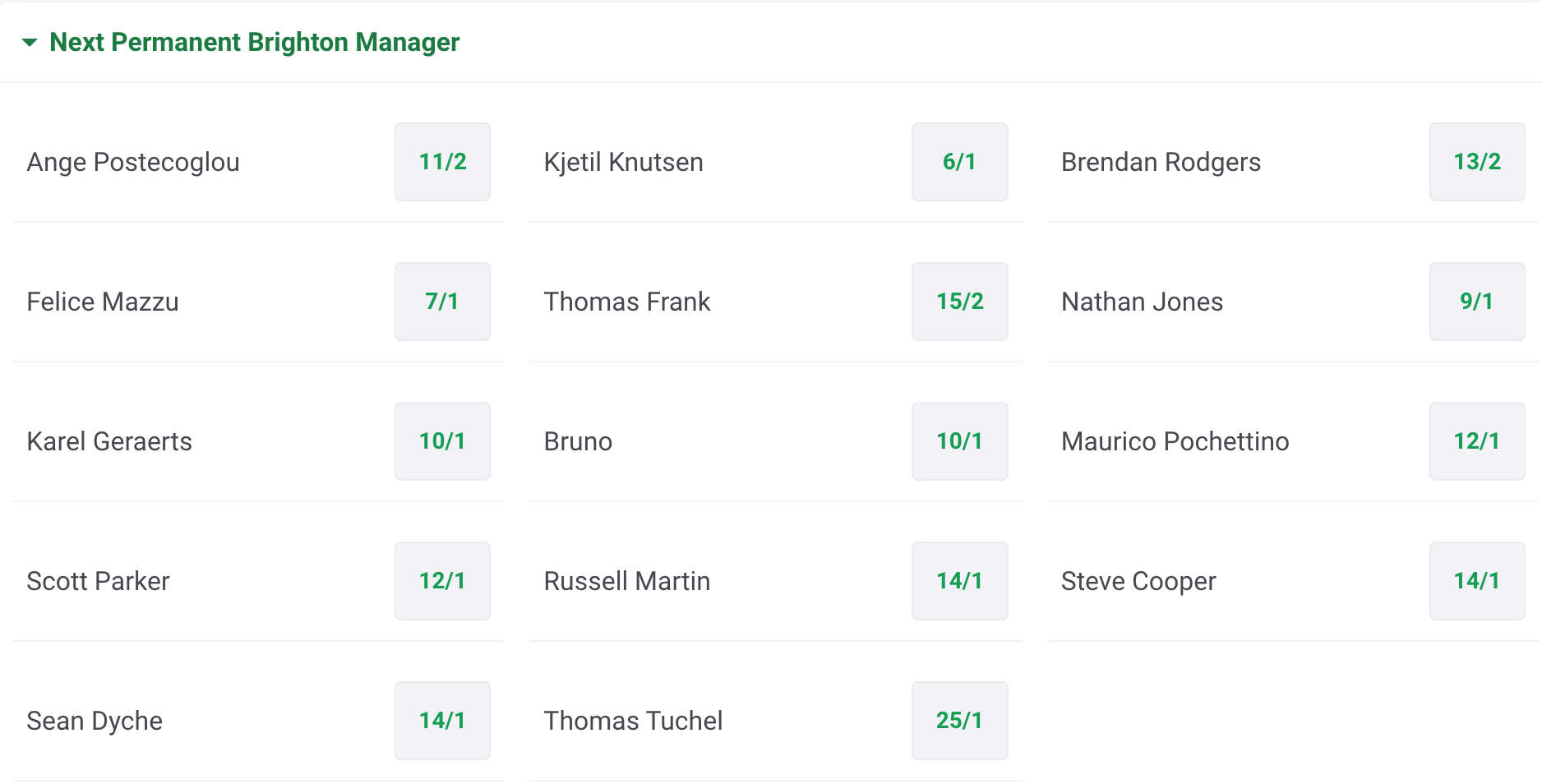Add Felice Mazzu 7/1 to betslip
This screenshot has width=1542, height=784.
pos(442,302)
